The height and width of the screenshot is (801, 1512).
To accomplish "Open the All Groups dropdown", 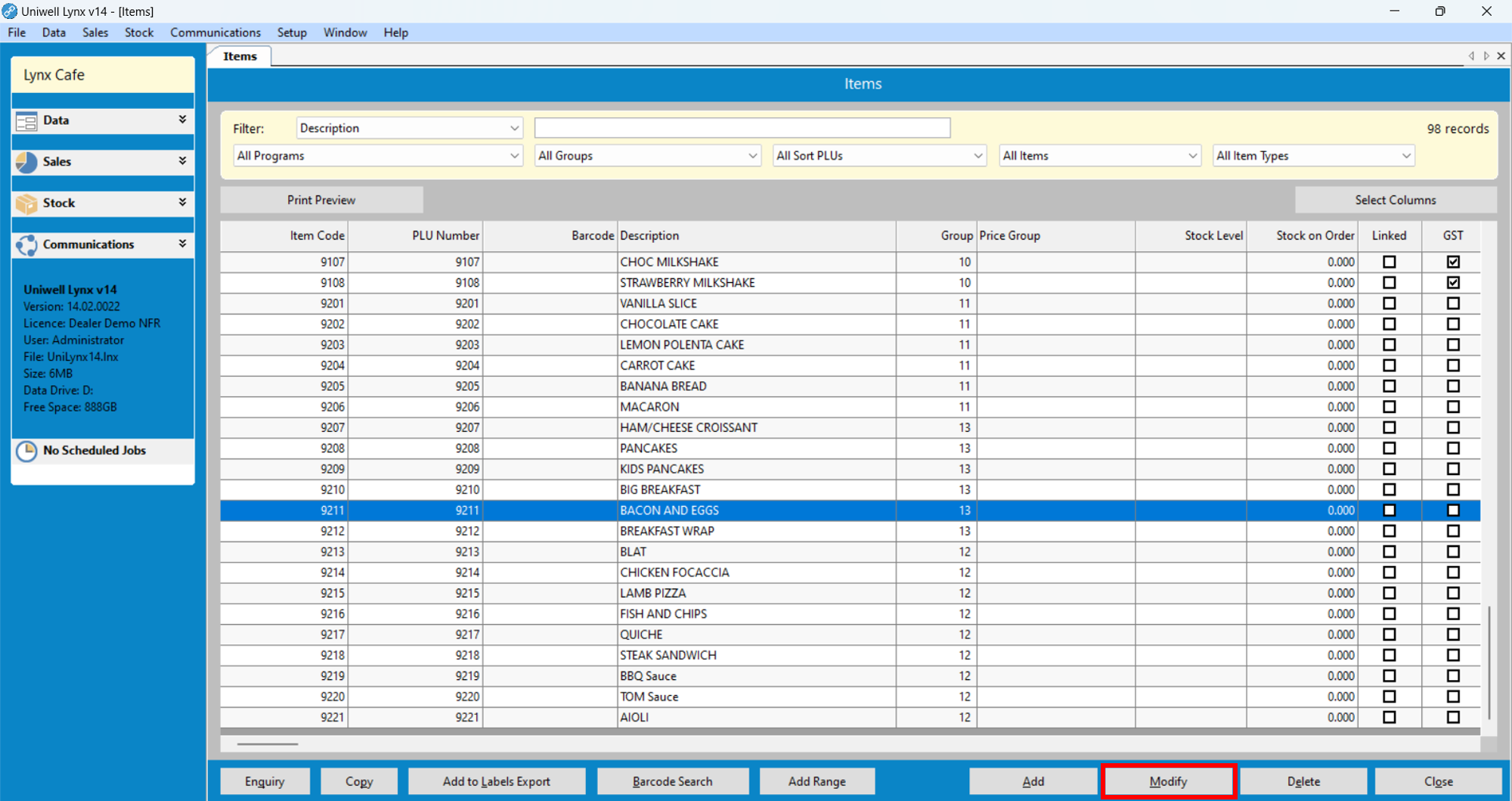I will coord(647,156).
